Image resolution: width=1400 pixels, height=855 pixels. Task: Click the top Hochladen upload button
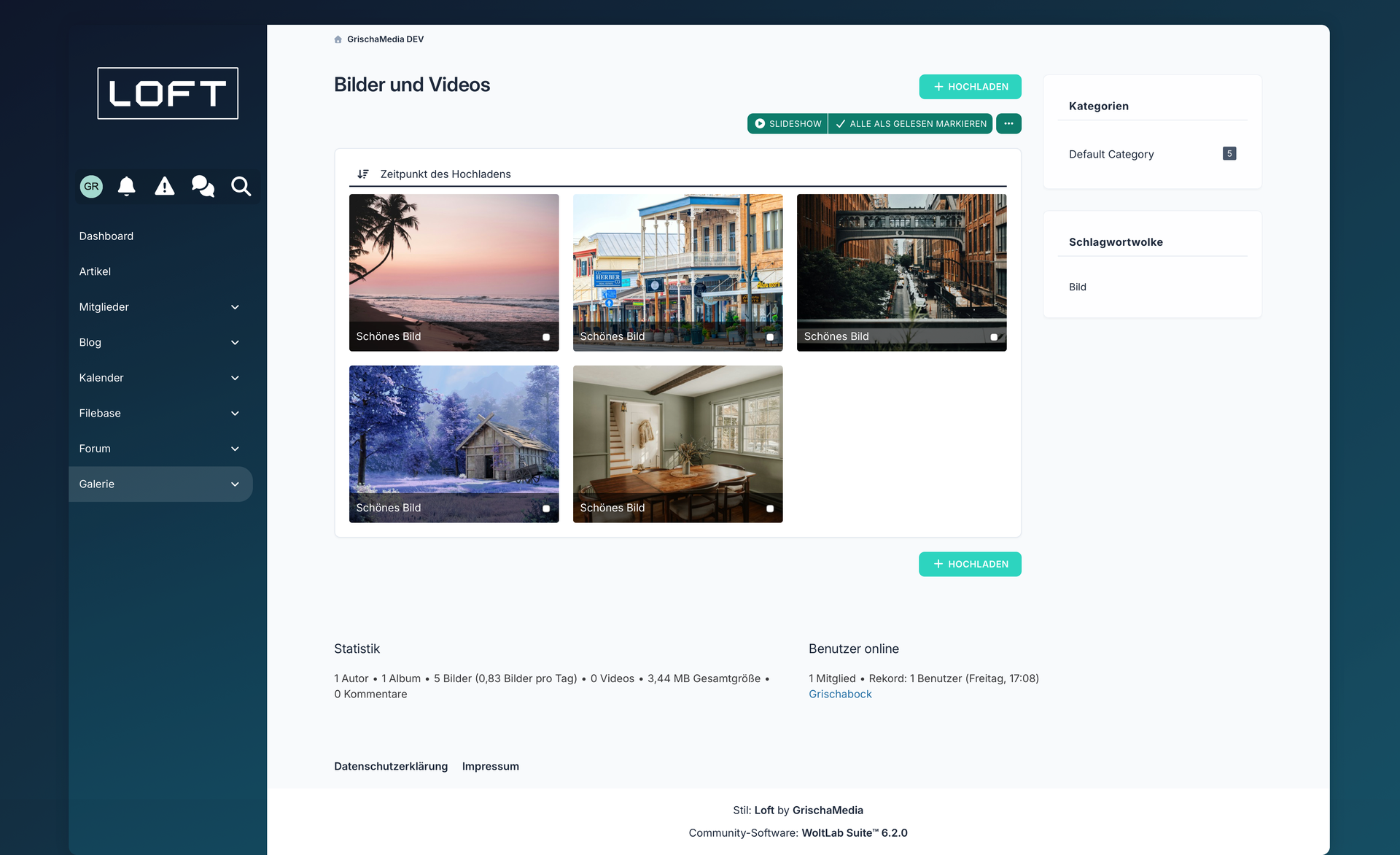[970, 87]
